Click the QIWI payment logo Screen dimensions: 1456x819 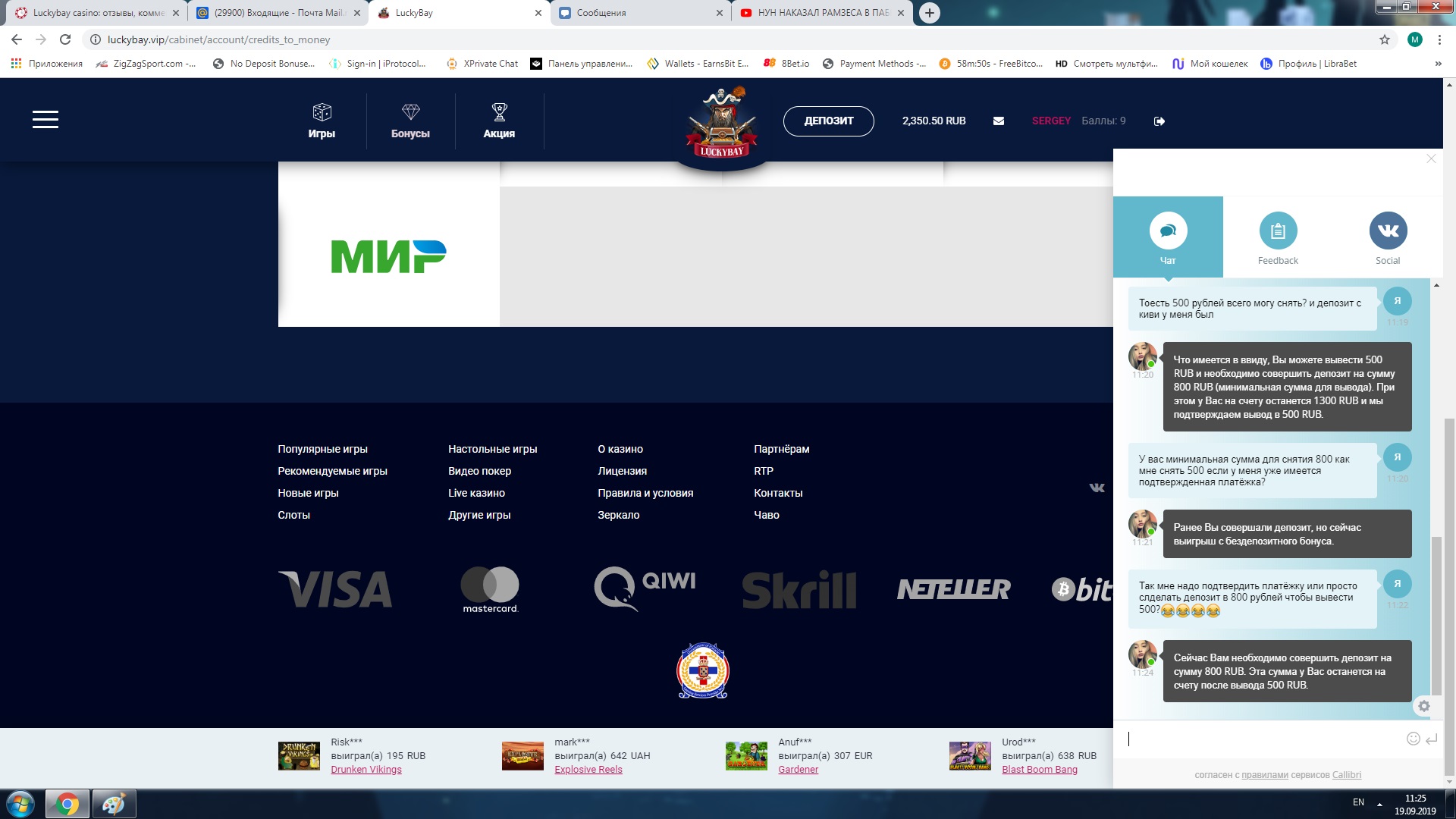point(645,588)
